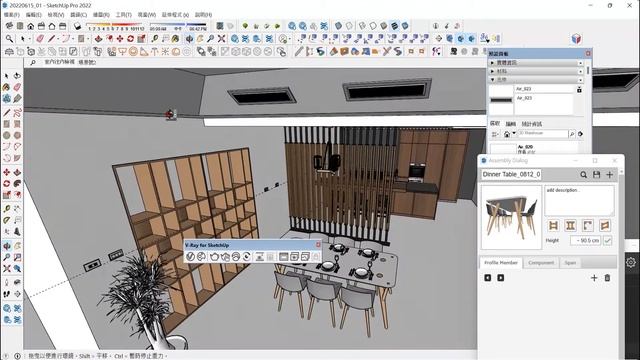The image size is (640, 360).
Task: Open the third menu bar item (View)
Action: pyautogui.click(x=56, y=15)
